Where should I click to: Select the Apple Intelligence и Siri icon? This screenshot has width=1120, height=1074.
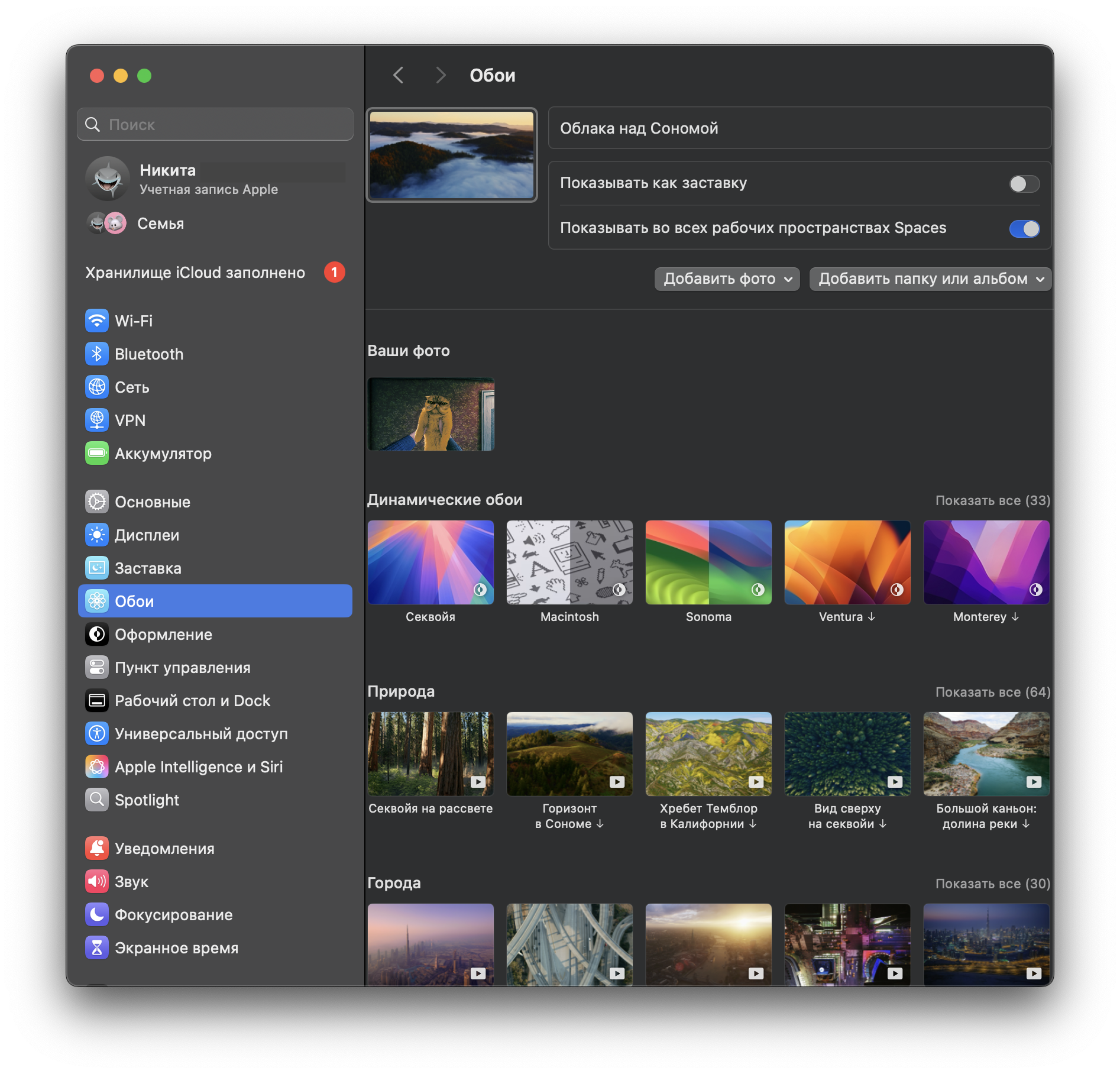click(x=97, y=767)
